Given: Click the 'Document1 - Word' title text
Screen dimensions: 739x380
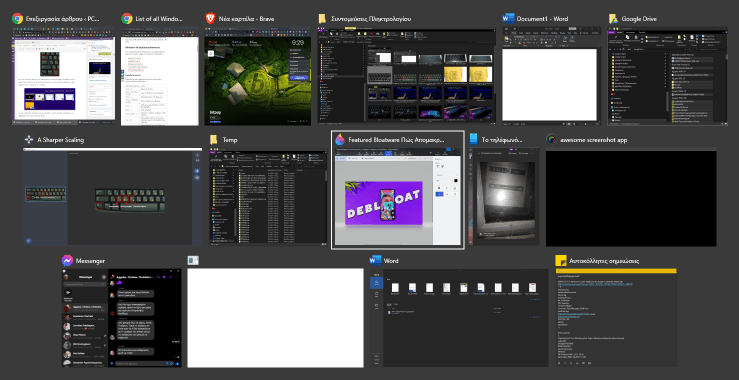Looking at the screenshot, I should click(x=542, y=19).
